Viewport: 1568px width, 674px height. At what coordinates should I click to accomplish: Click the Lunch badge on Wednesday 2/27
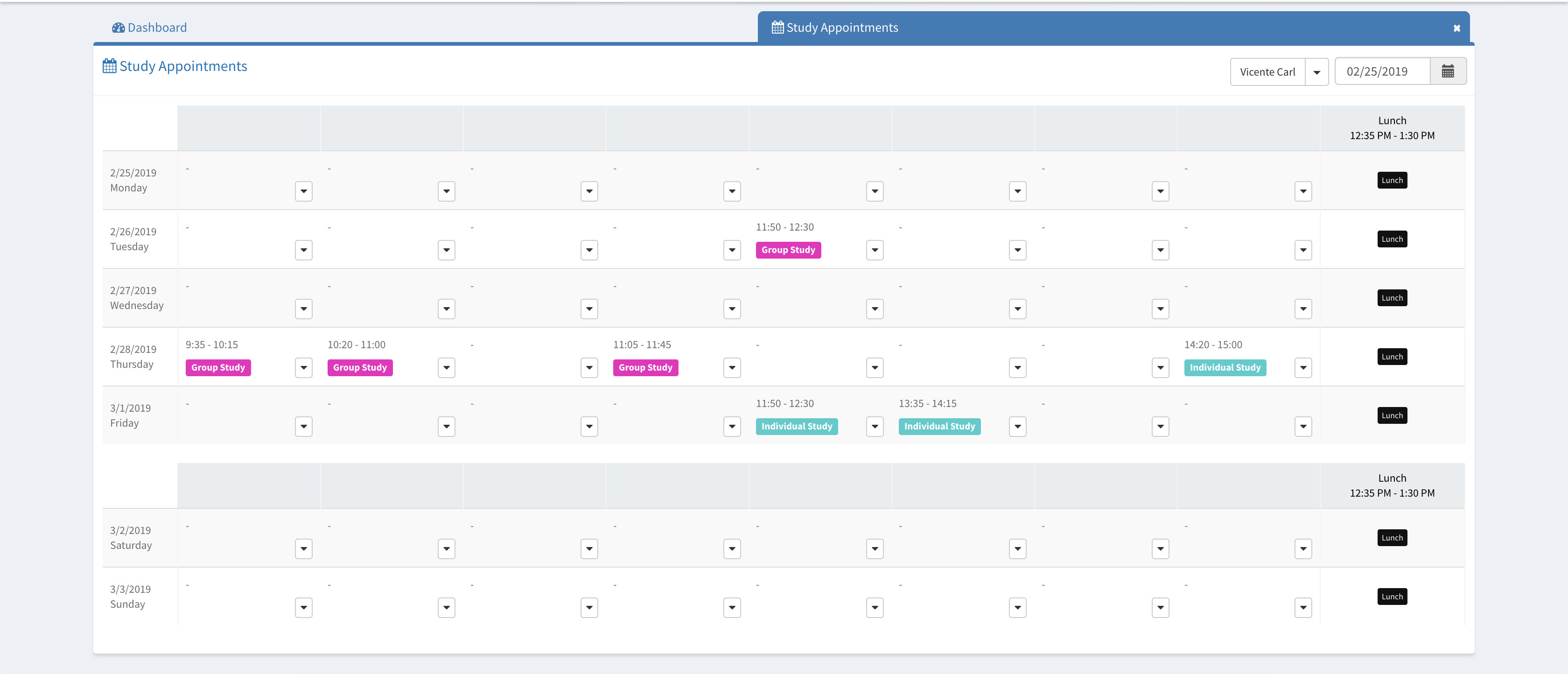point(1392,298)
